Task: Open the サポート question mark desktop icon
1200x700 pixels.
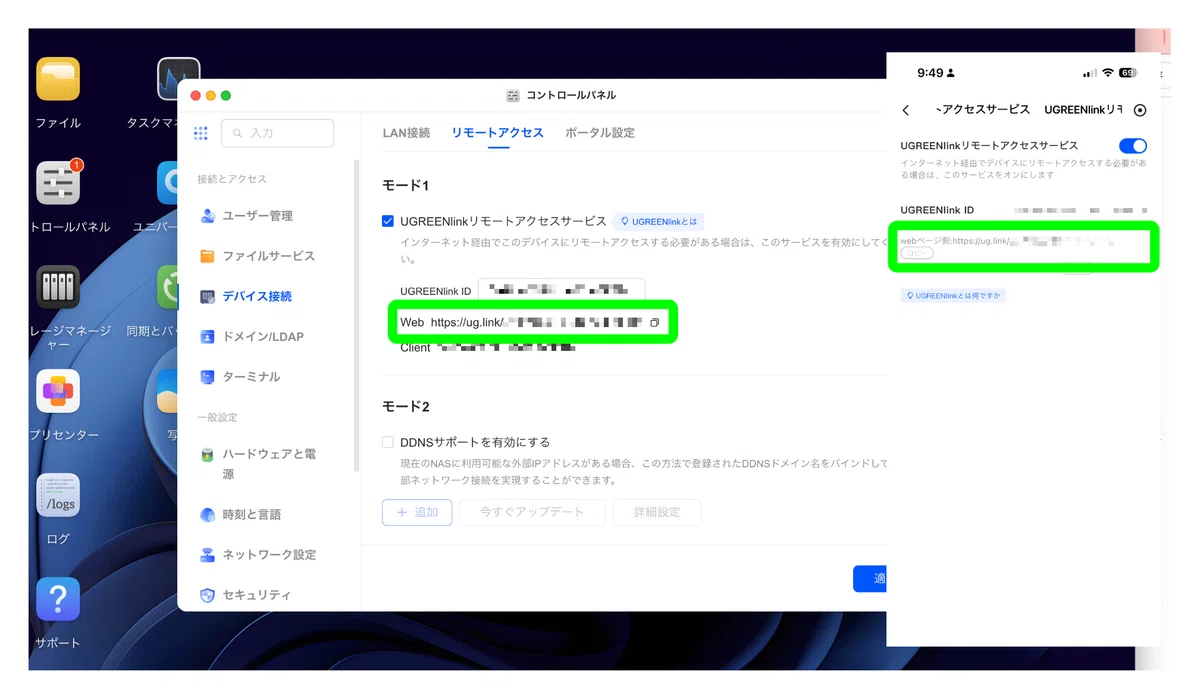Action: 58,599
